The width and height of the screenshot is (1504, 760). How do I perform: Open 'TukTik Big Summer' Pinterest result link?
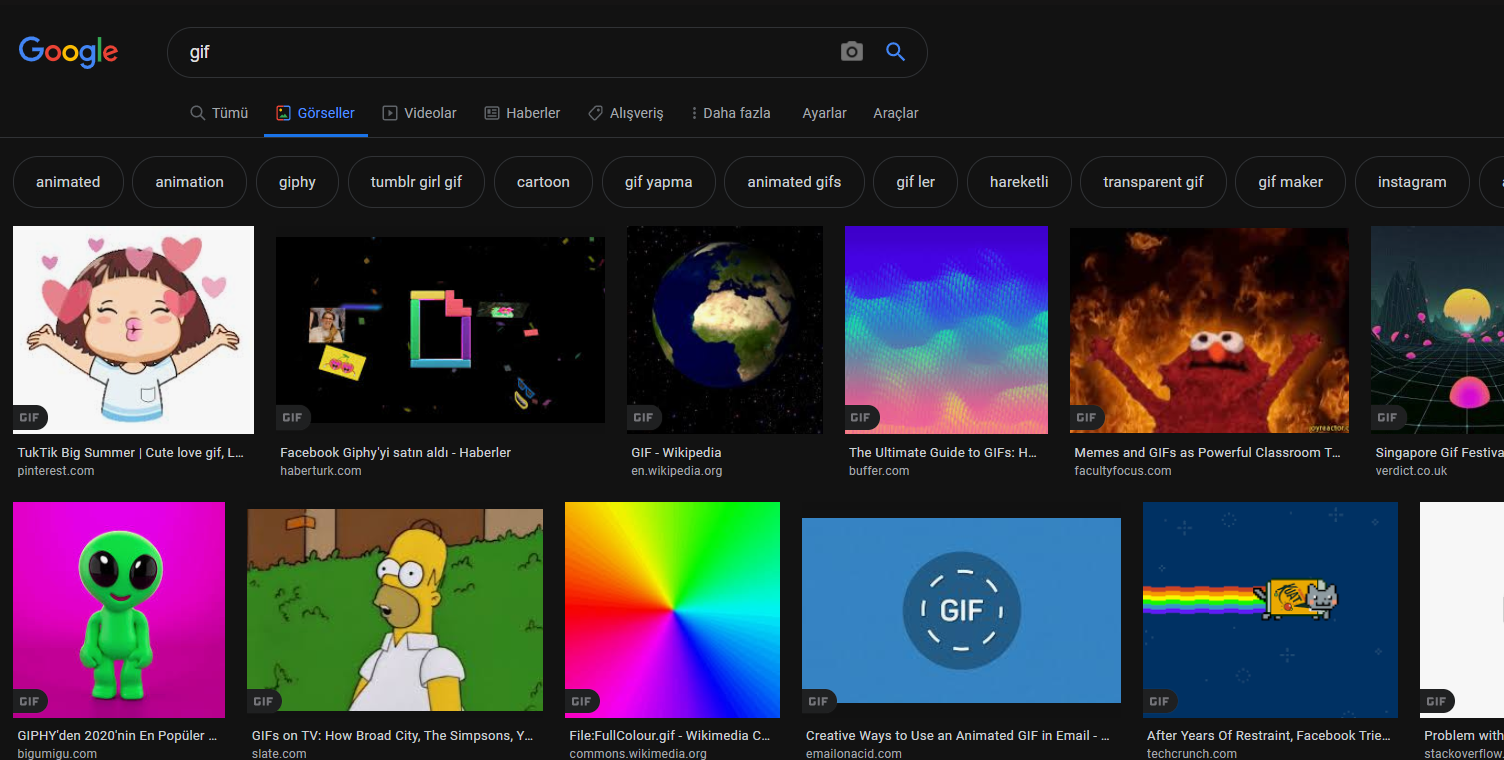130,453
